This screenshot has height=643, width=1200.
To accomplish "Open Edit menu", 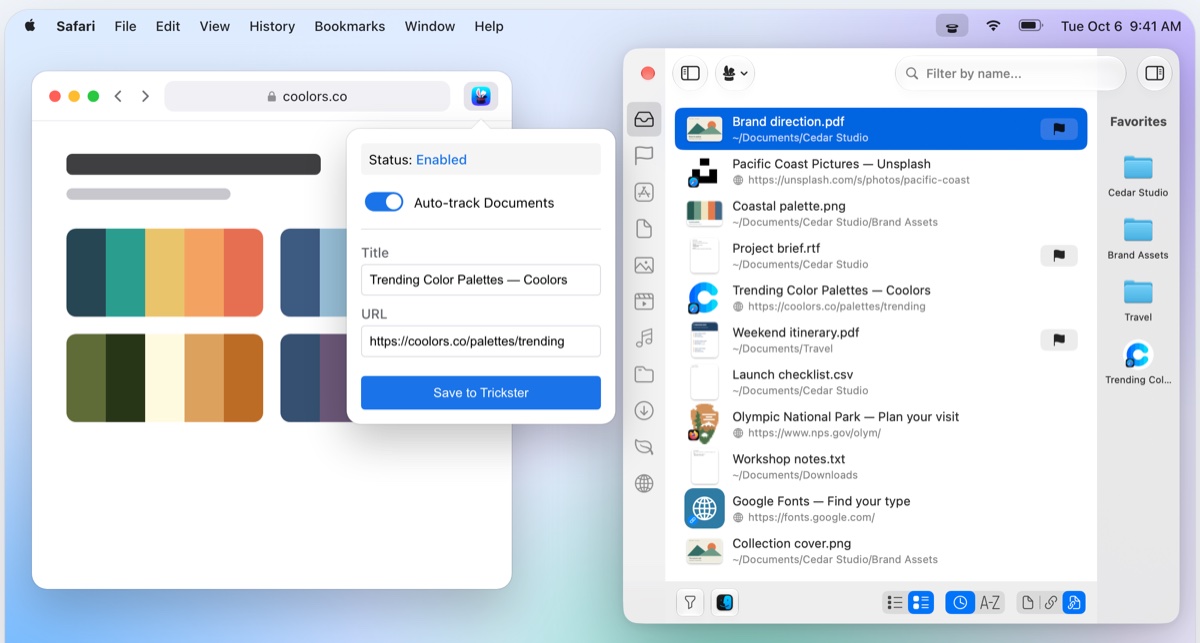I will 168,26.
